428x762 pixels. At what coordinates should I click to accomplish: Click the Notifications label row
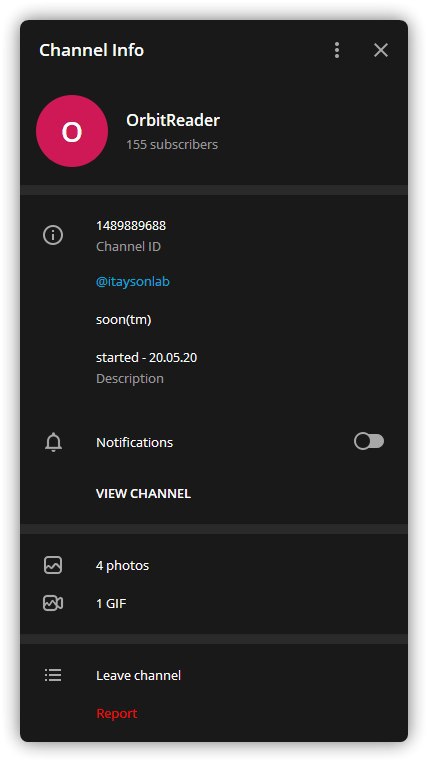tap(214, 442)
